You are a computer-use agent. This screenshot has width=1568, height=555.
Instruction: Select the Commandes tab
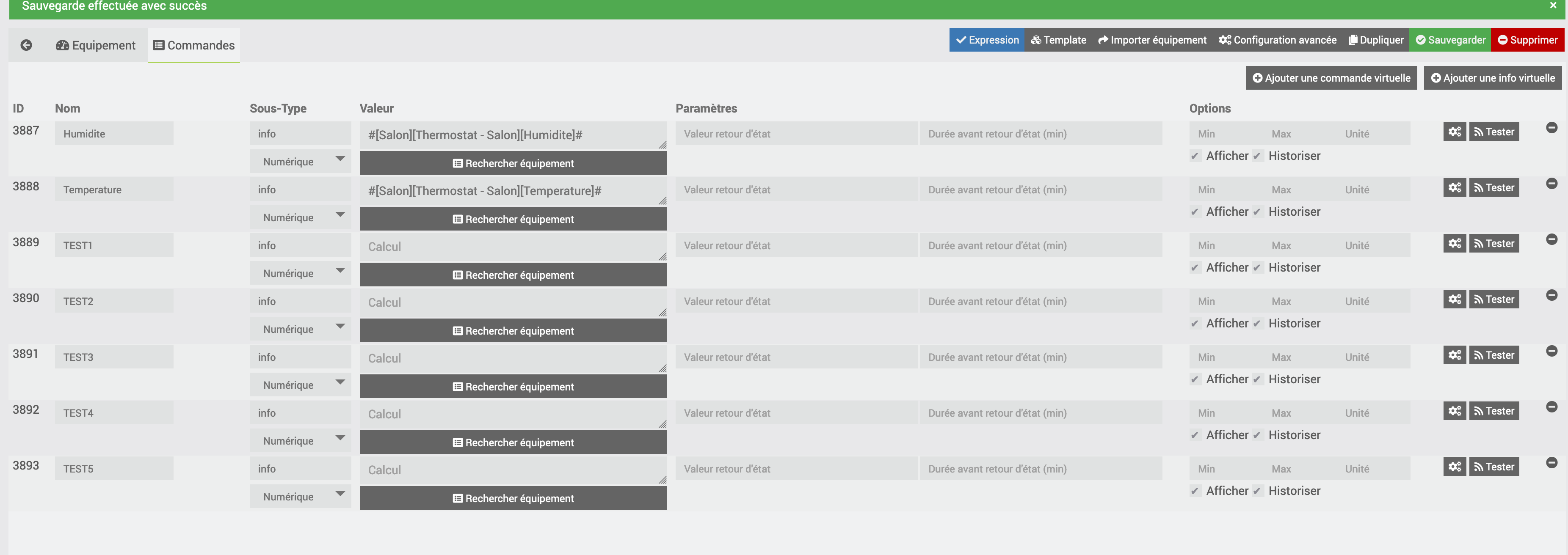pyautogui.click(x=193, y=45)
